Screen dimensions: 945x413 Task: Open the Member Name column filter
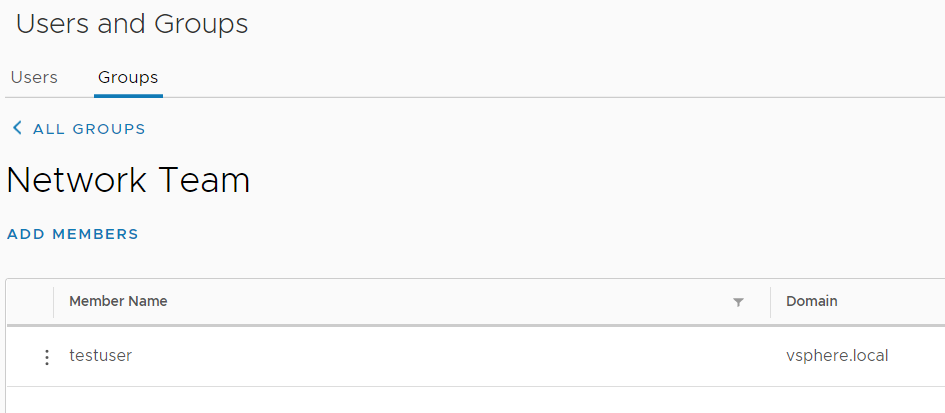click(738, 302)
